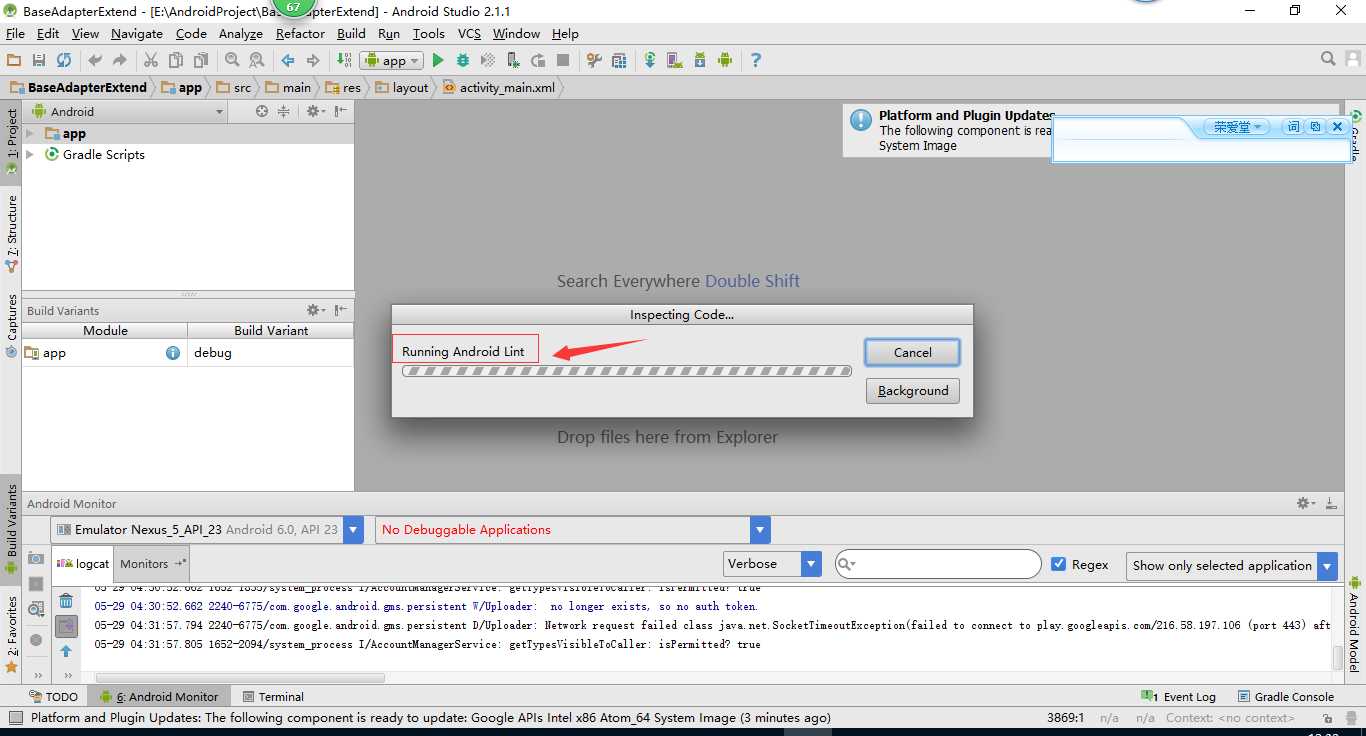The height and width of the screenshot is (736, 1366).
Task: Click the Undo arrow icon
Action: 95,61
